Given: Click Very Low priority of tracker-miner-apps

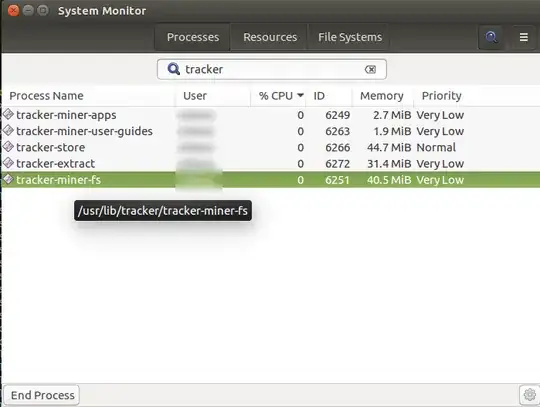Looking at the screenshot, I should click(440, 115).
